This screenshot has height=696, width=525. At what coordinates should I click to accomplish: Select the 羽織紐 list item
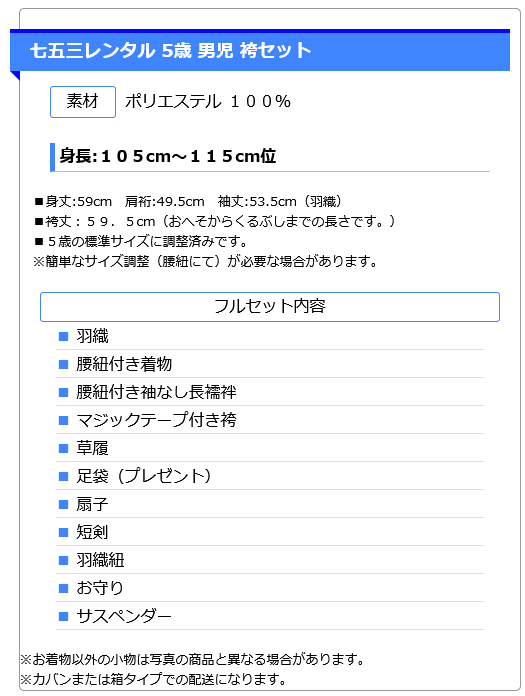270,560
